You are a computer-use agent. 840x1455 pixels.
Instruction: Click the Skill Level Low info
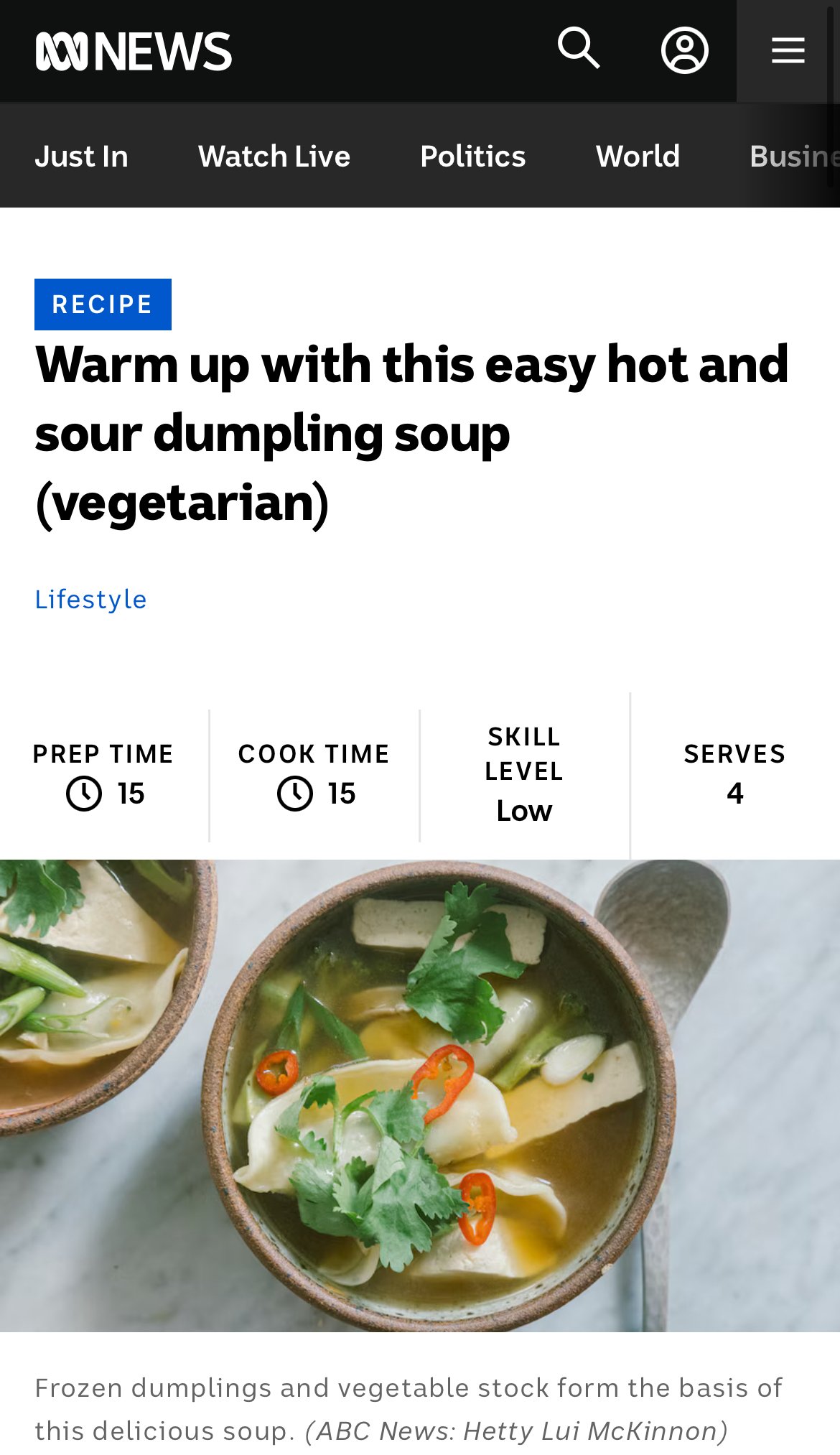tap(524, 774)
